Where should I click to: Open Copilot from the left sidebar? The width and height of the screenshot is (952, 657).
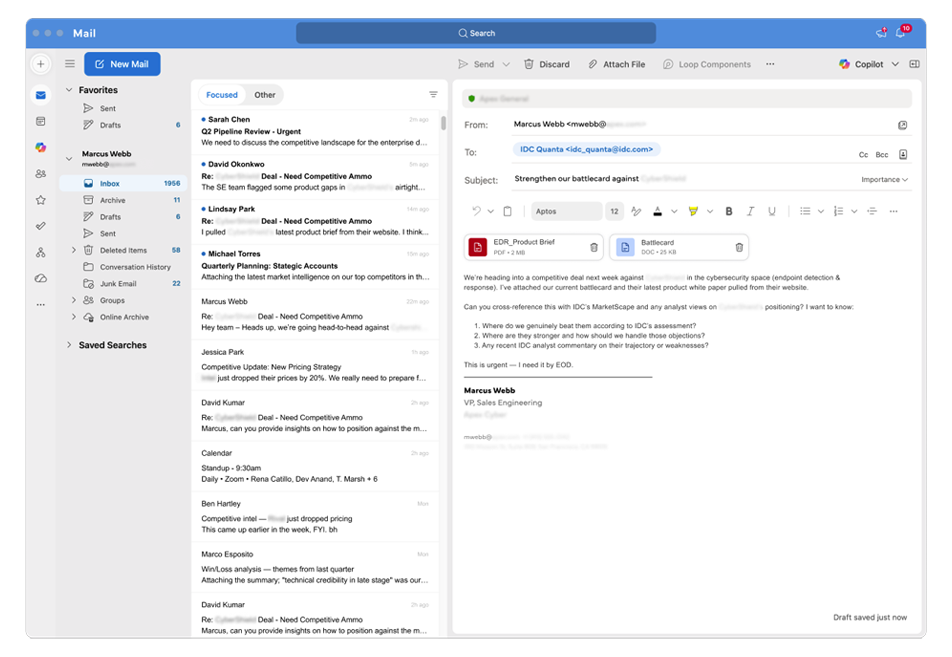[40, 147]
